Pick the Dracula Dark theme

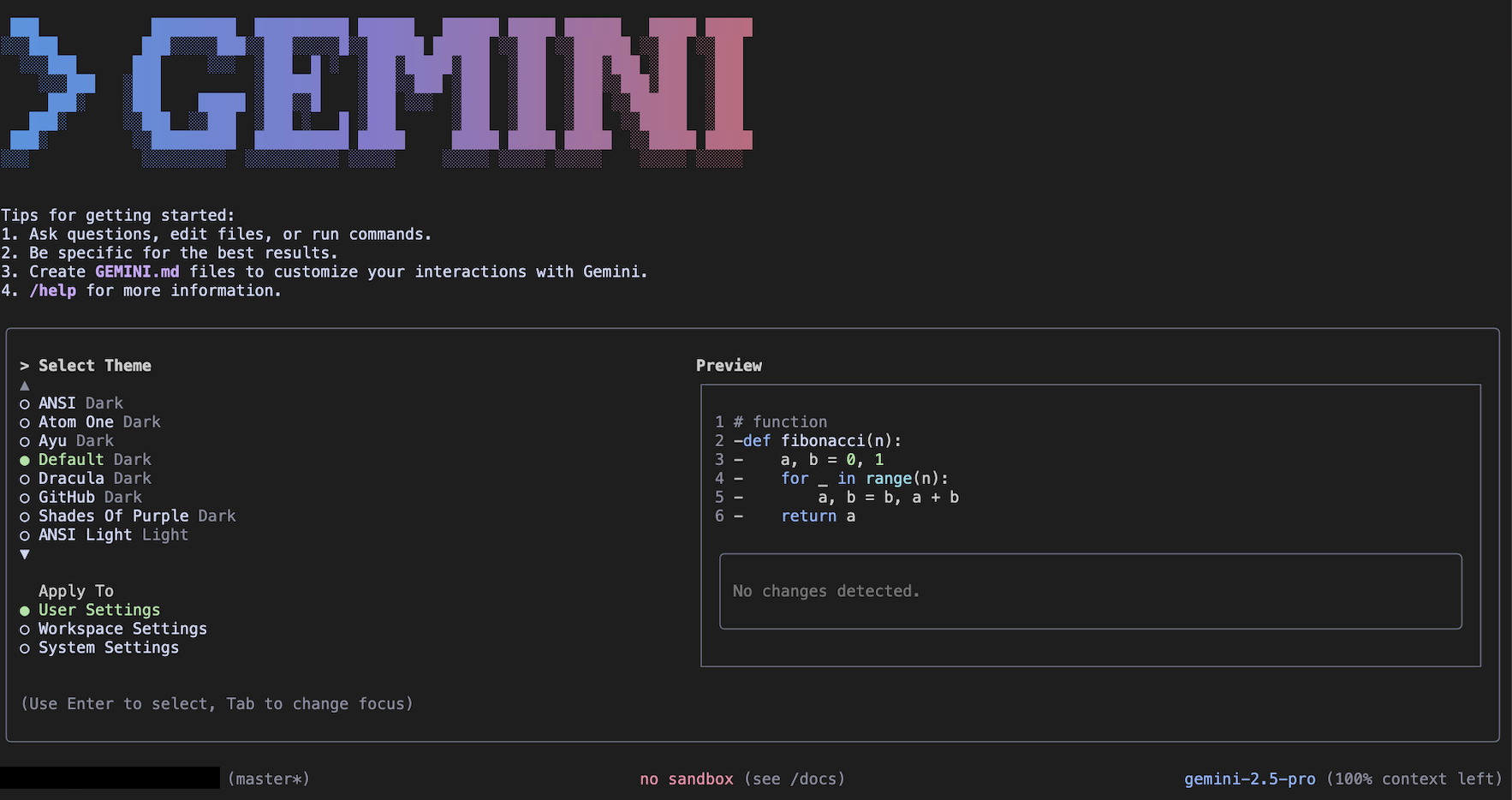86,479
